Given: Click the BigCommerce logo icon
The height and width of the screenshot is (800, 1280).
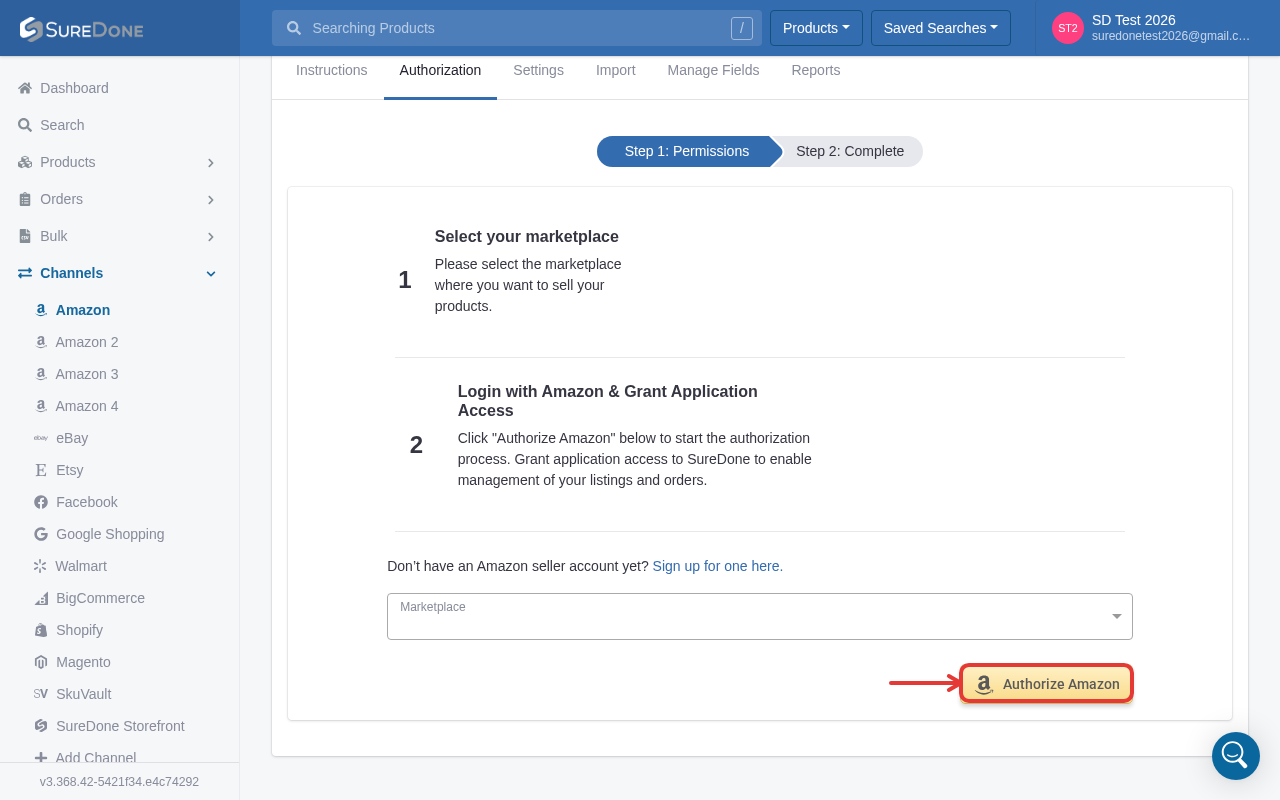Looking at the screenshot, I should [41, 598].
